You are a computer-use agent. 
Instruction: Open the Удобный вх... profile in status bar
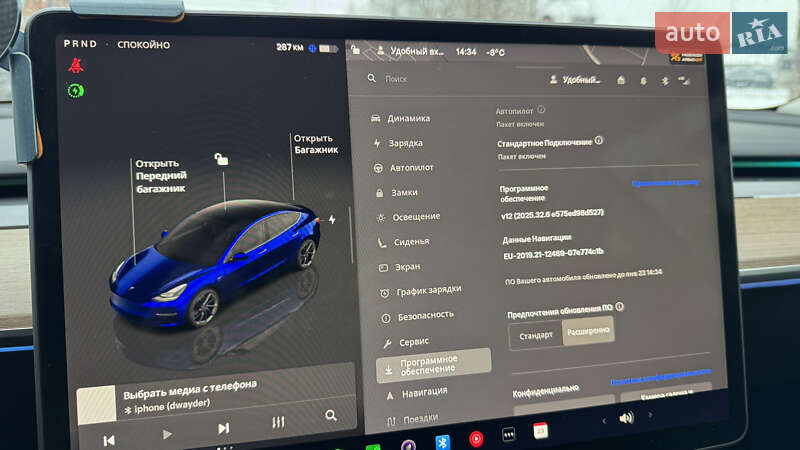pos(411,51)
